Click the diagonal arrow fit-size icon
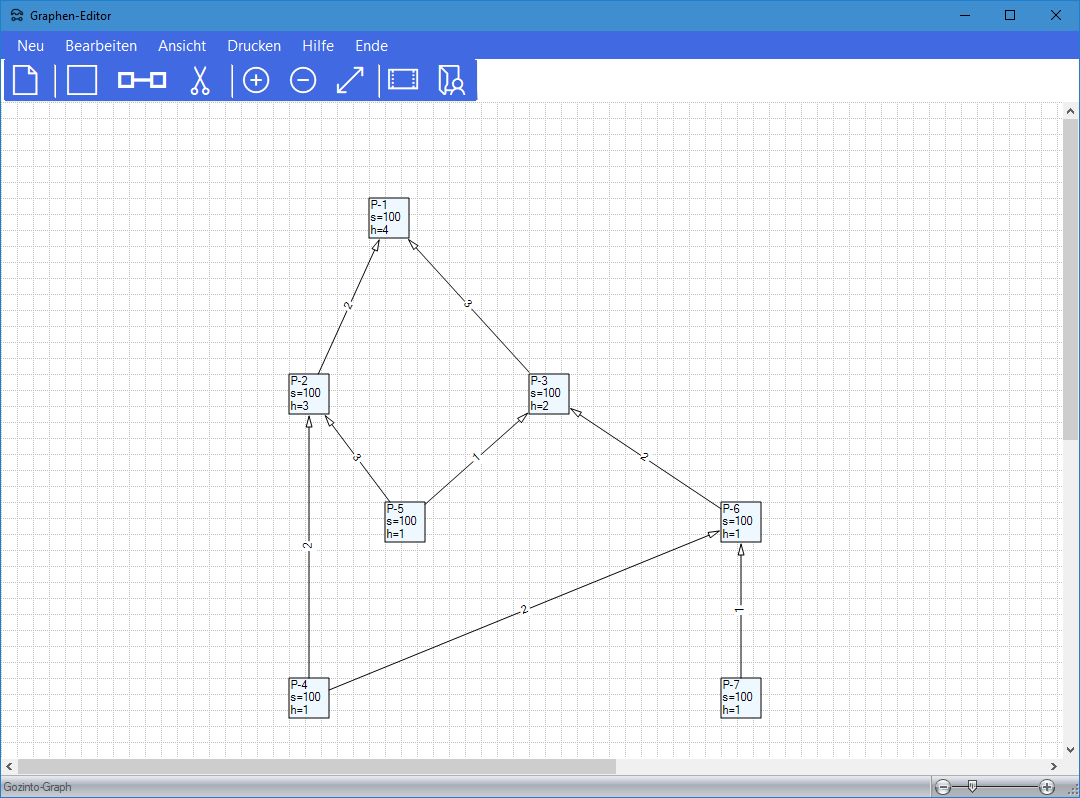The width and height of the screenshot is (1080, 798). [x=350, y=80]
